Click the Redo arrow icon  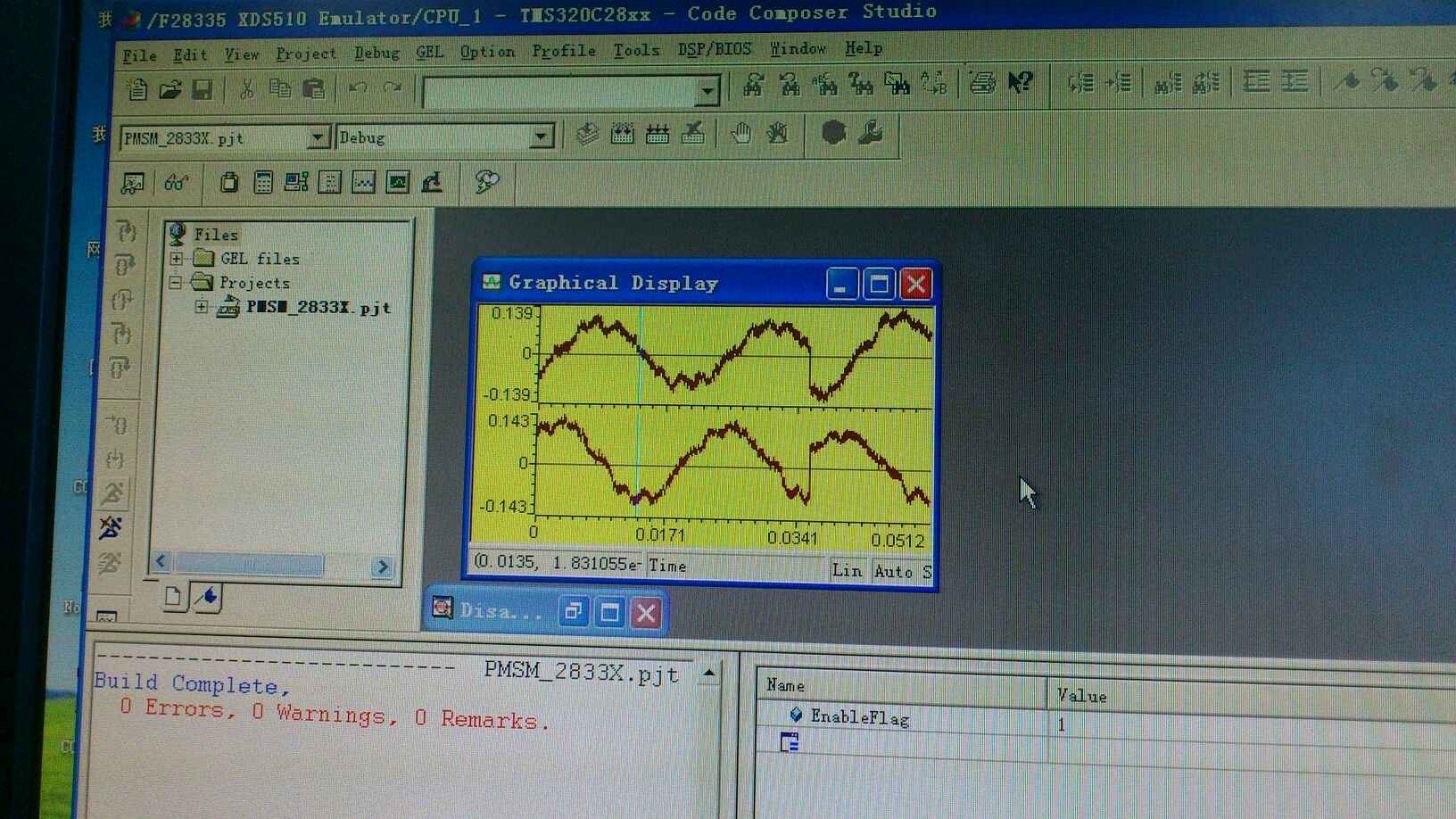(x=392, y=87)
